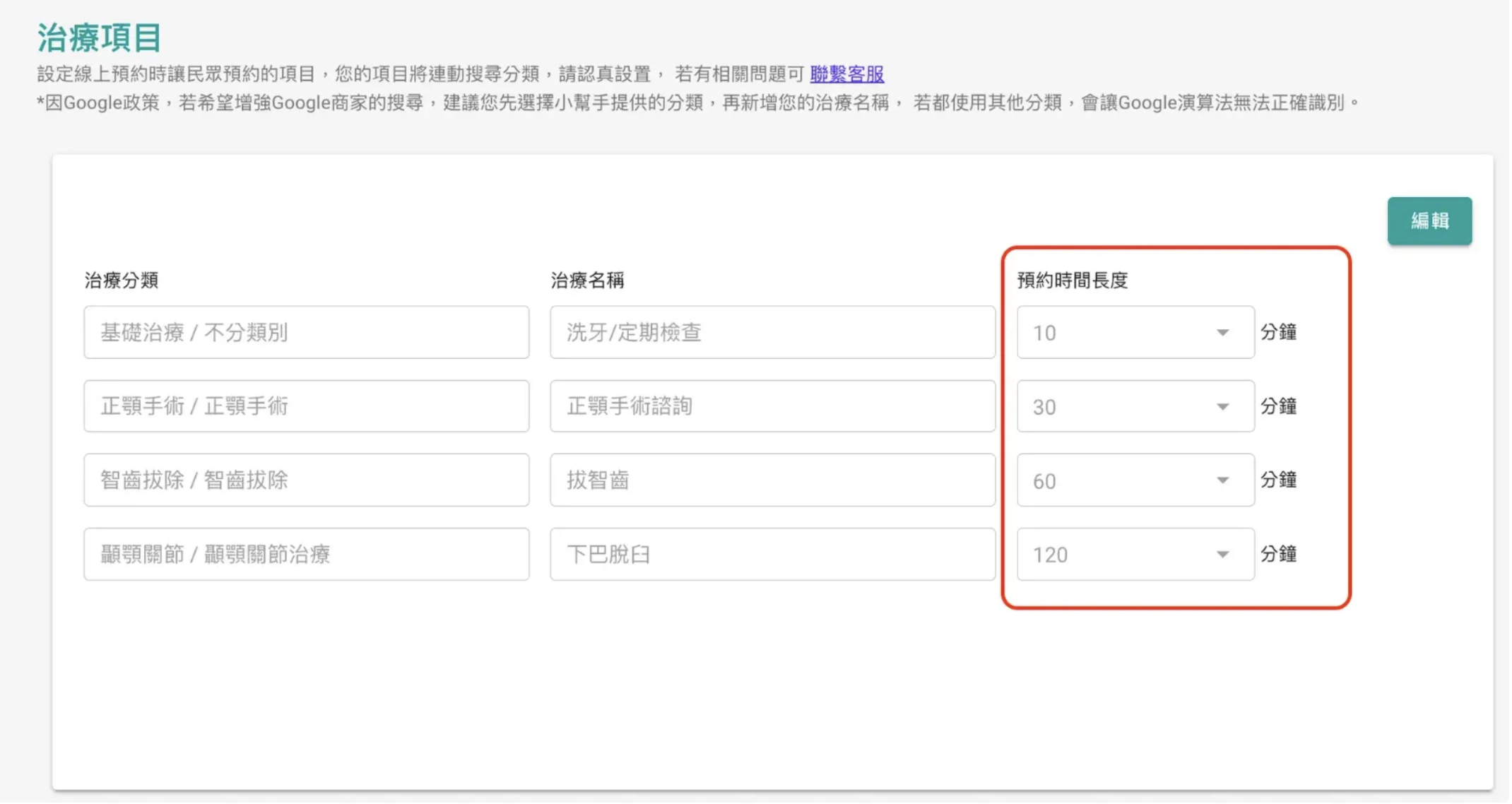
Task: Click the 正顎手術諮詢 treatment name field
Action: click(x=772, y=406)
